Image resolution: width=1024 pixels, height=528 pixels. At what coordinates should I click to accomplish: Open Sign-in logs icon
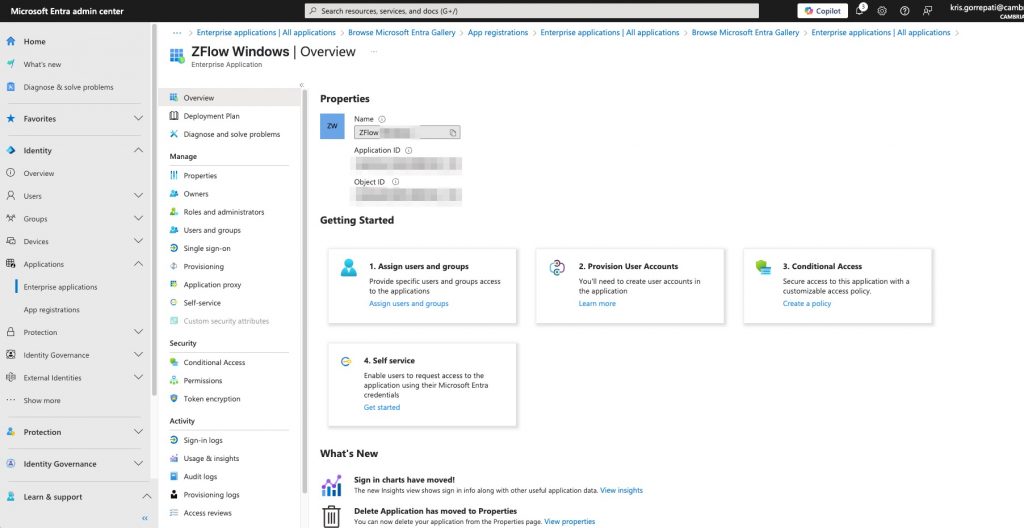pyautogui.click(x=174, y=440)
